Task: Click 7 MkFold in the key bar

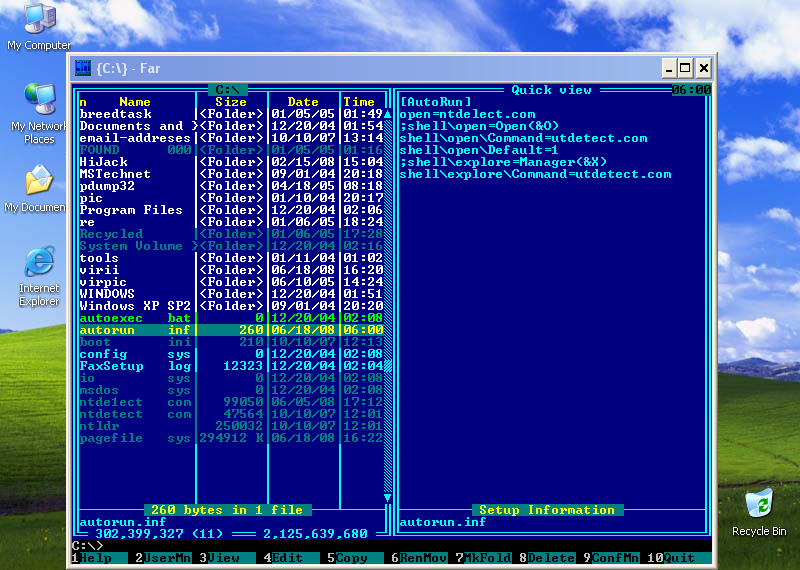Action: click(x=483, y=558)
